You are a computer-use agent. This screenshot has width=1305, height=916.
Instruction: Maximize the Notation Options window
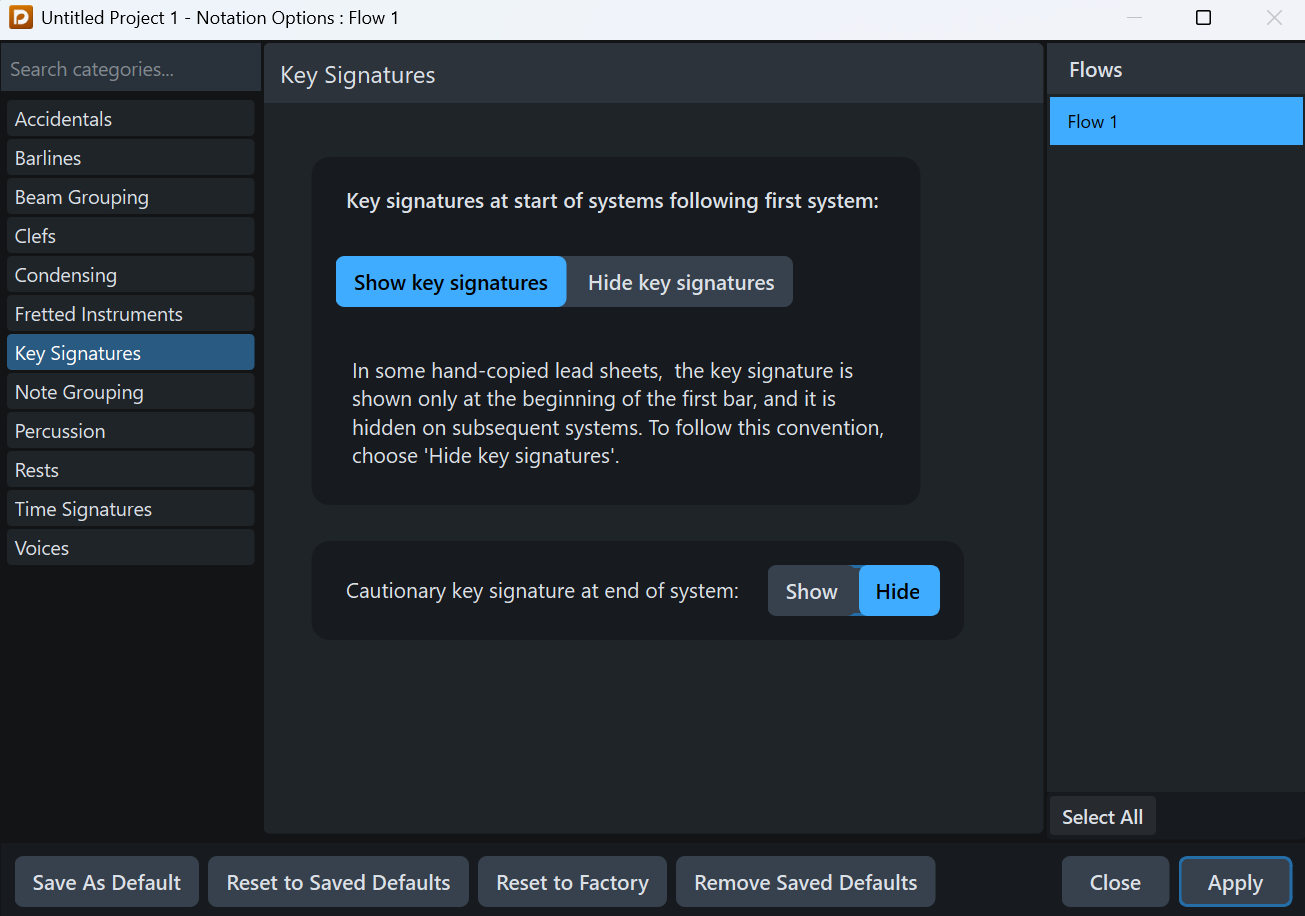coord(1204,18)
